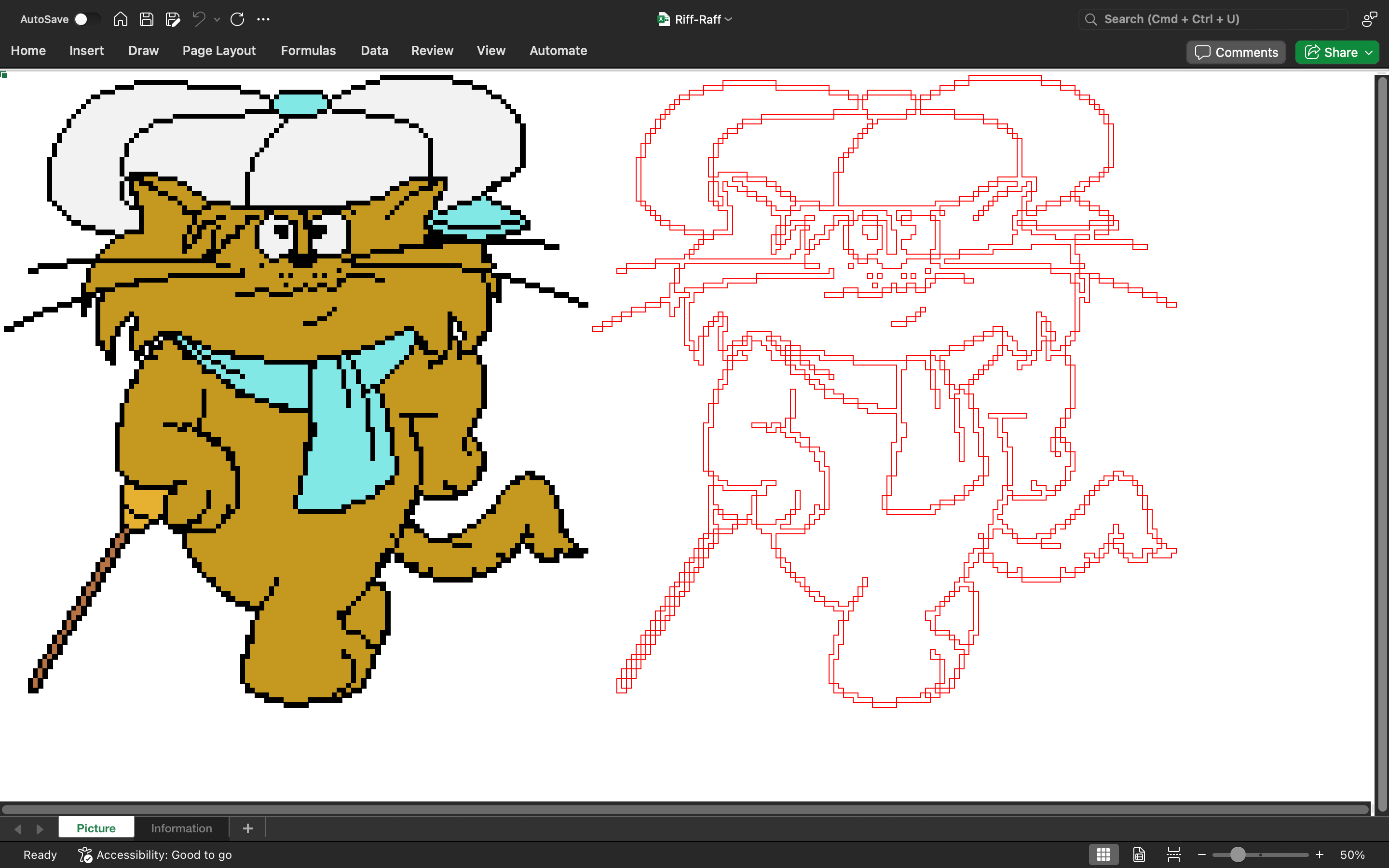The width and height of the screenshot is (1389, 868).
Task: Switch to Page Layout view icon
Action: [x=1139, y=855]
